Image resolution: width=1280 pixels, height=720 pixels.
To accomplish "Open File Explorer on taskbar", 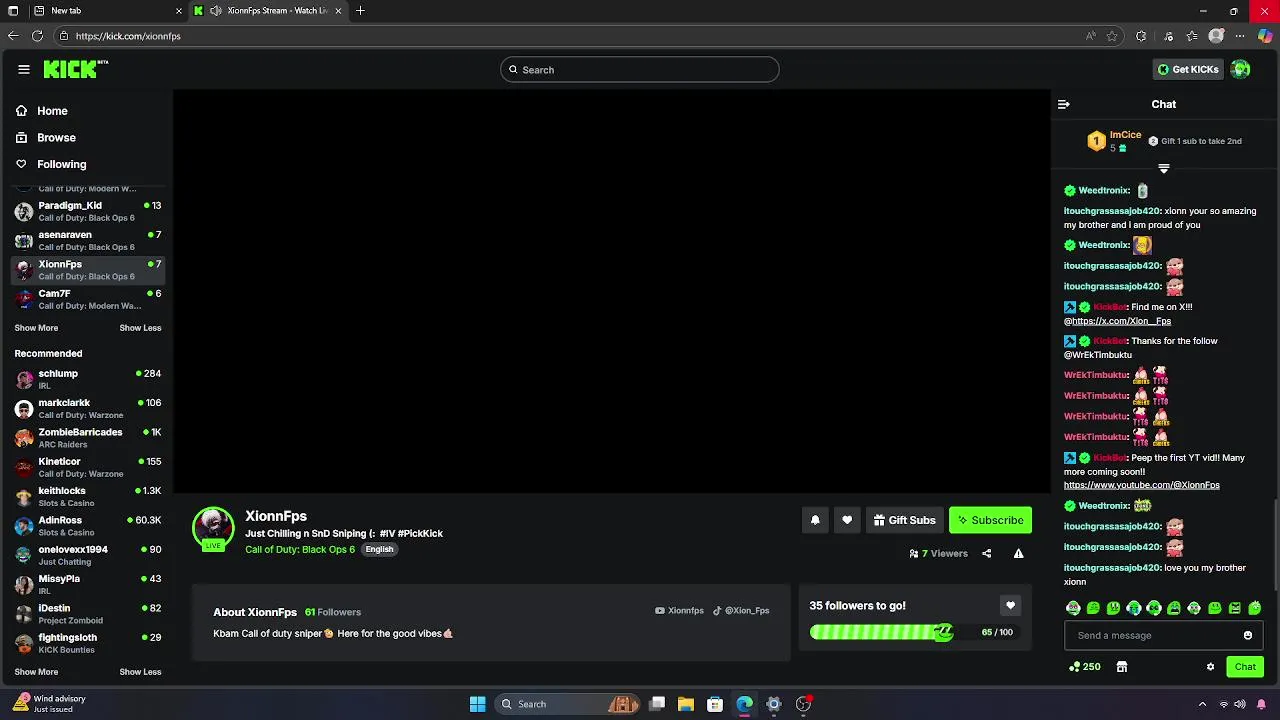I will [686, 704].
